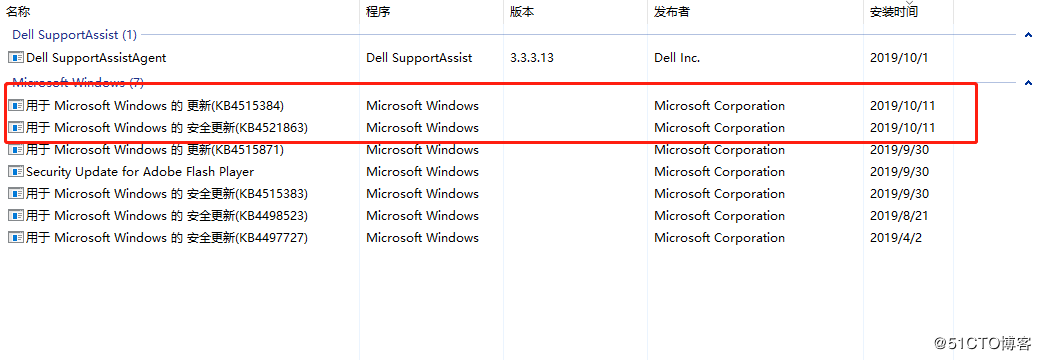
Task: Click the Dell SupportAssistAgent entry icon
Action: (16, 58)
